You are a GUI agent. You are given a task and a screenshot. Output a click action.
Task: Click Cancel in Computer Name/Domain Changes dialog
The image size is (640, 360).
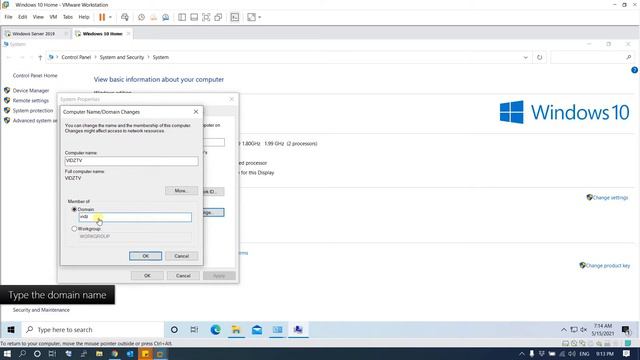tap(182, 256)
